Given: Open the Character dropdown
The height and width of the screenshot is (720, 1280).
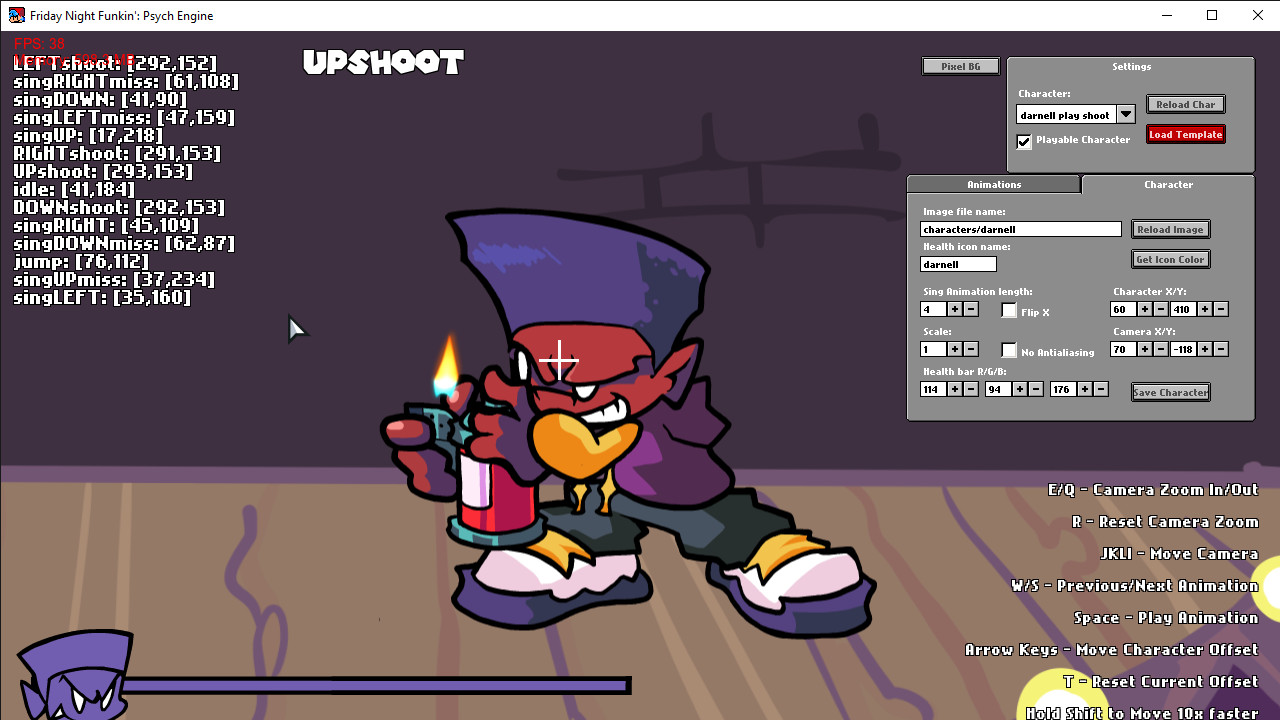Looking at the screenshot, I should (x=1126, y=114).
